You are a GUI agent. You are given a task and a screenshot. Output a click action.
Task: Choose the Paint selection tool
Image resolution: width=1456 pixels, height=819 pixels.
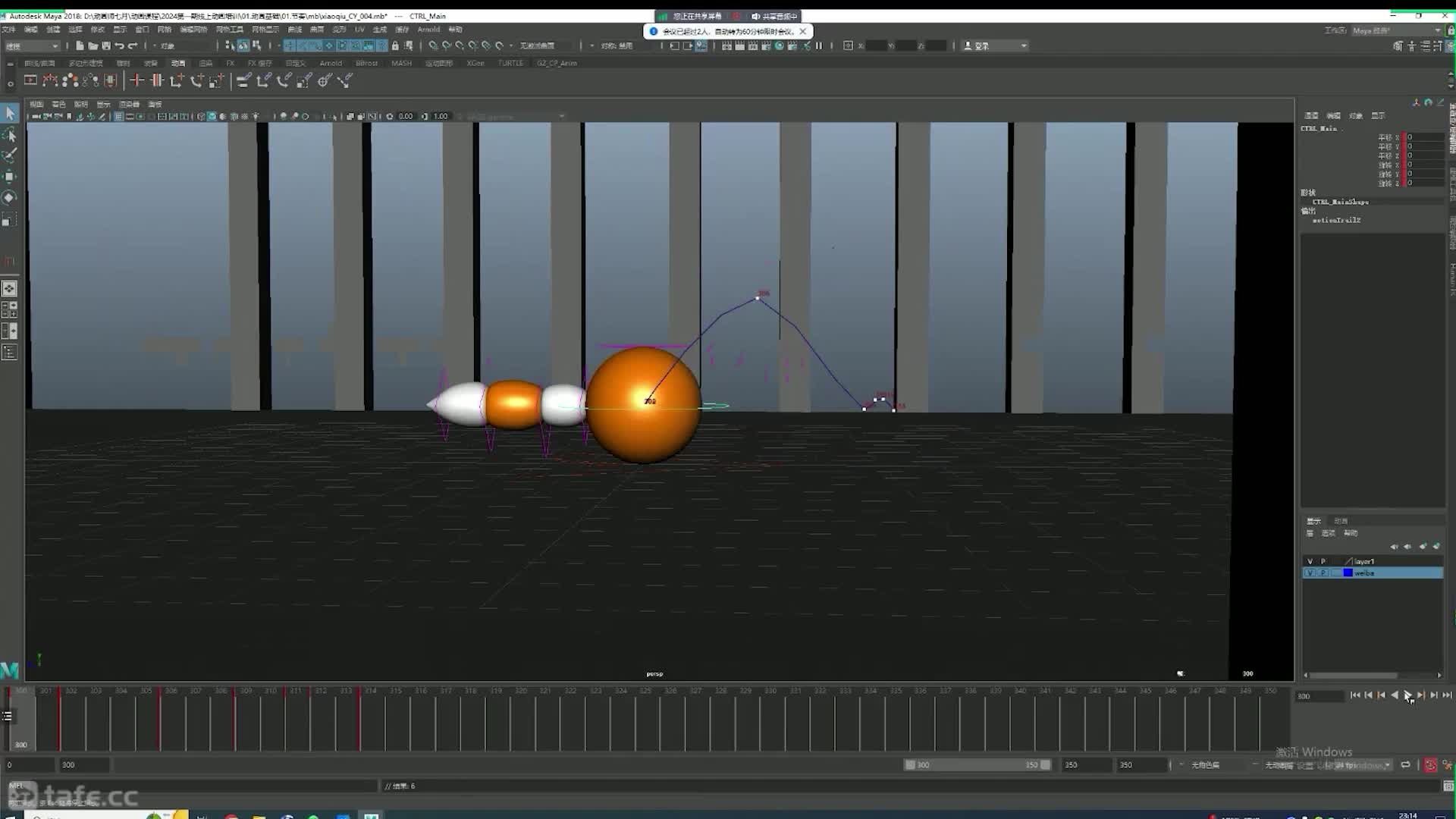point(10,155)
